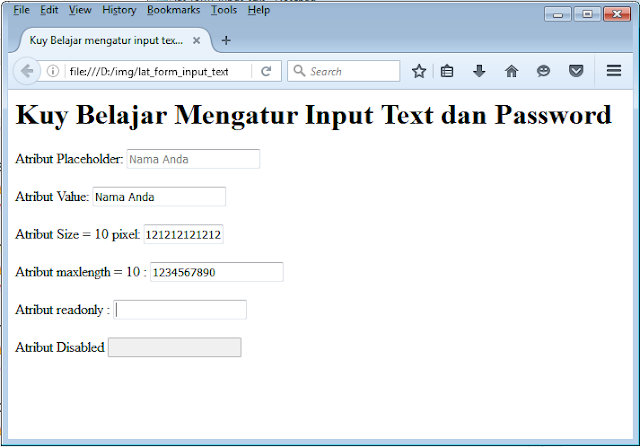Click the Atribut readonly input field
This screenshot has height=447, width=640.
[x=180, y=310]
